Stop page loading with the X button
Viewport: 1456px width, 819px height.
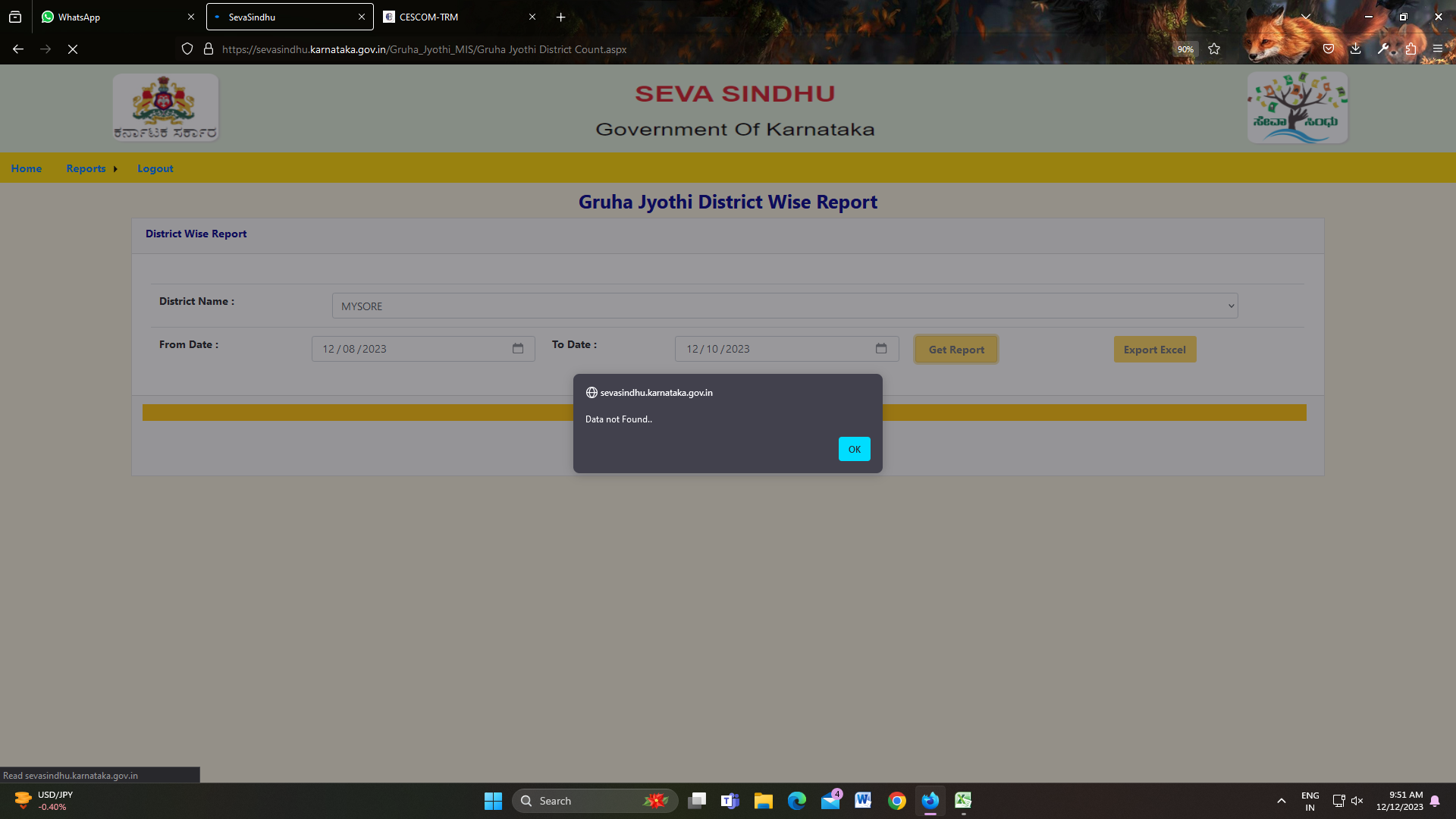point(73,49)
